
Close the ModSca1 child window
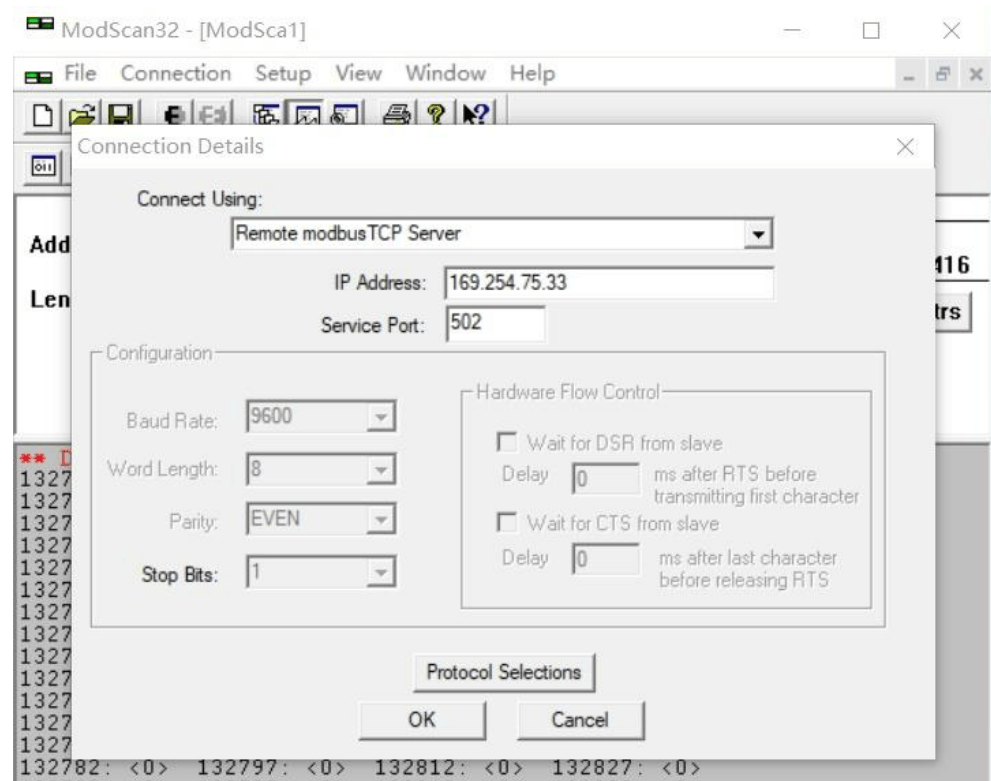point(975,75)
